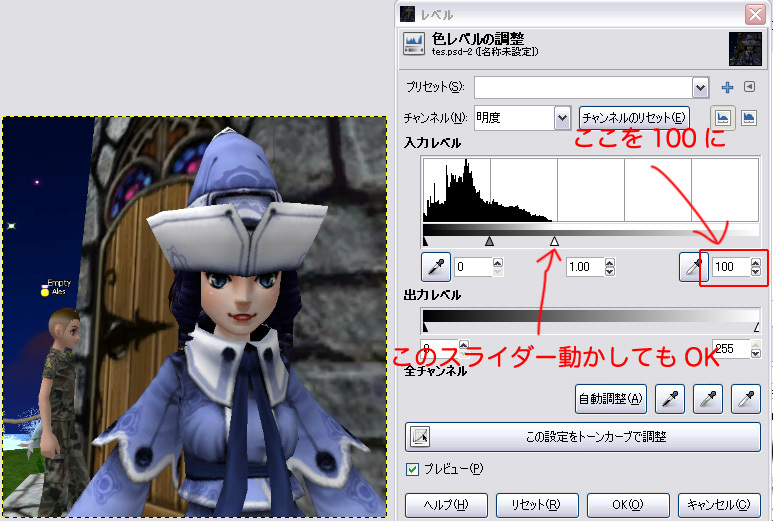Focus the input white level field showing 100
This screenshot has width=773, height=521.
coord(731,267)
